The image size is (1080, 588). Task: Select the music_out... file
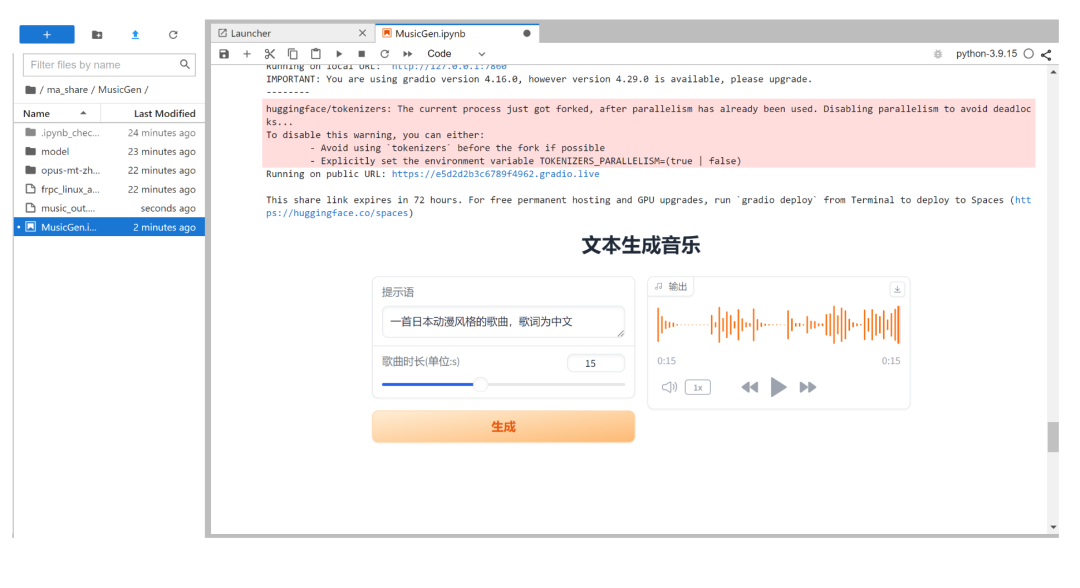coord(110,208)
